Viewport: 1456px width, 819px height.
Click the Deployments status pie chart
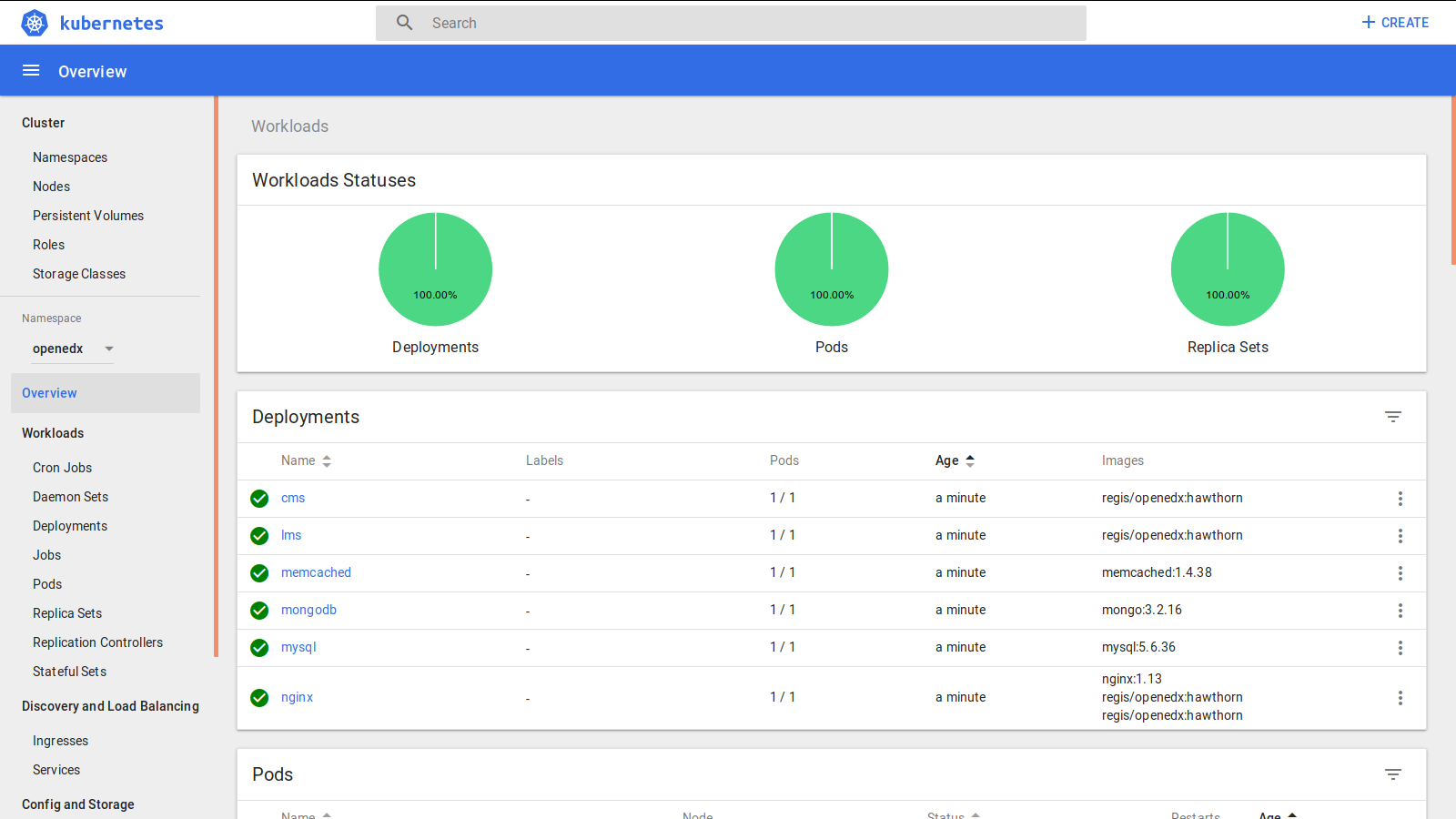[x=435, y=269]
